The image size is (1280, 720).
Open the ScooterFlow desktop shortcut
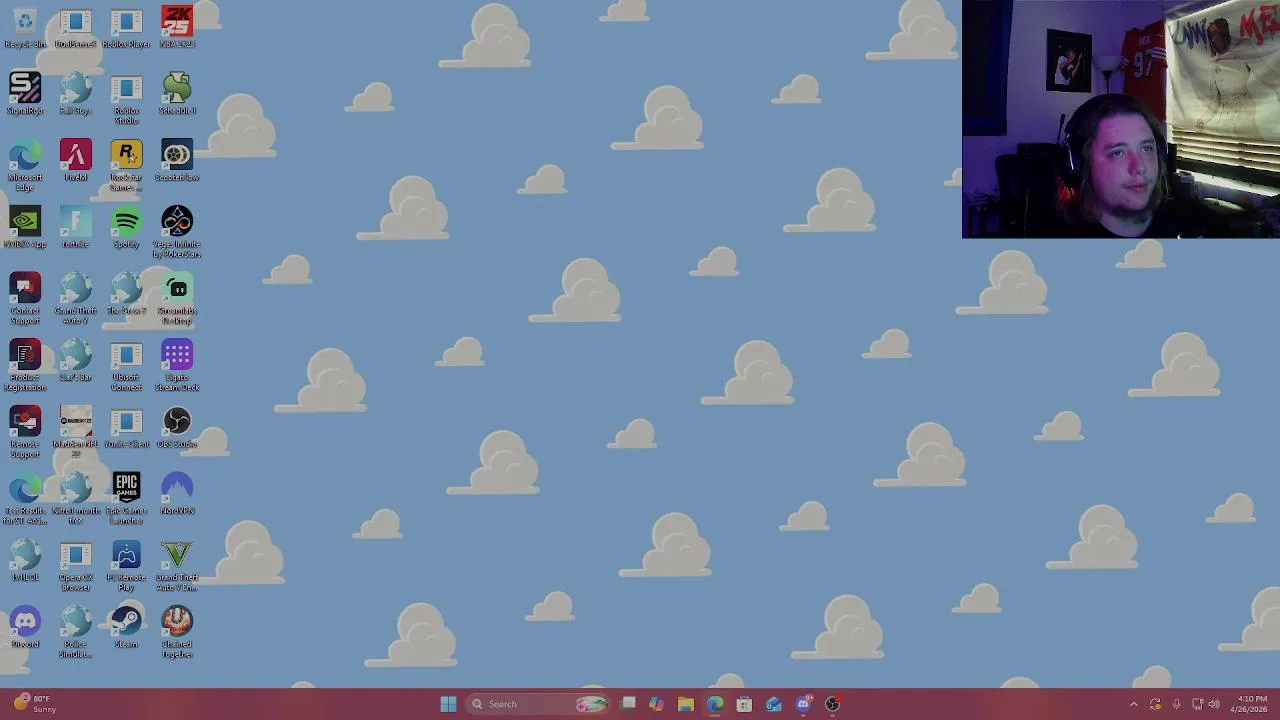pos(177,161)
